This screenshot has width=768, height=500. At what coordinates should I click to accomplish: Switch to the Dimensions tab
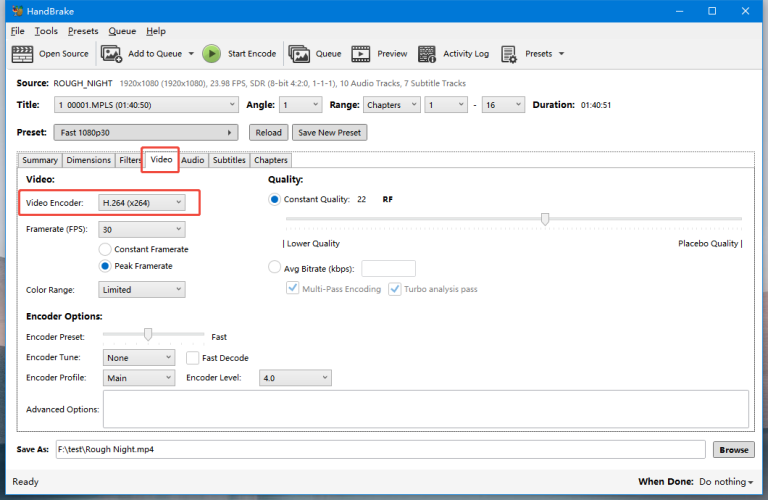click(89, 160)
